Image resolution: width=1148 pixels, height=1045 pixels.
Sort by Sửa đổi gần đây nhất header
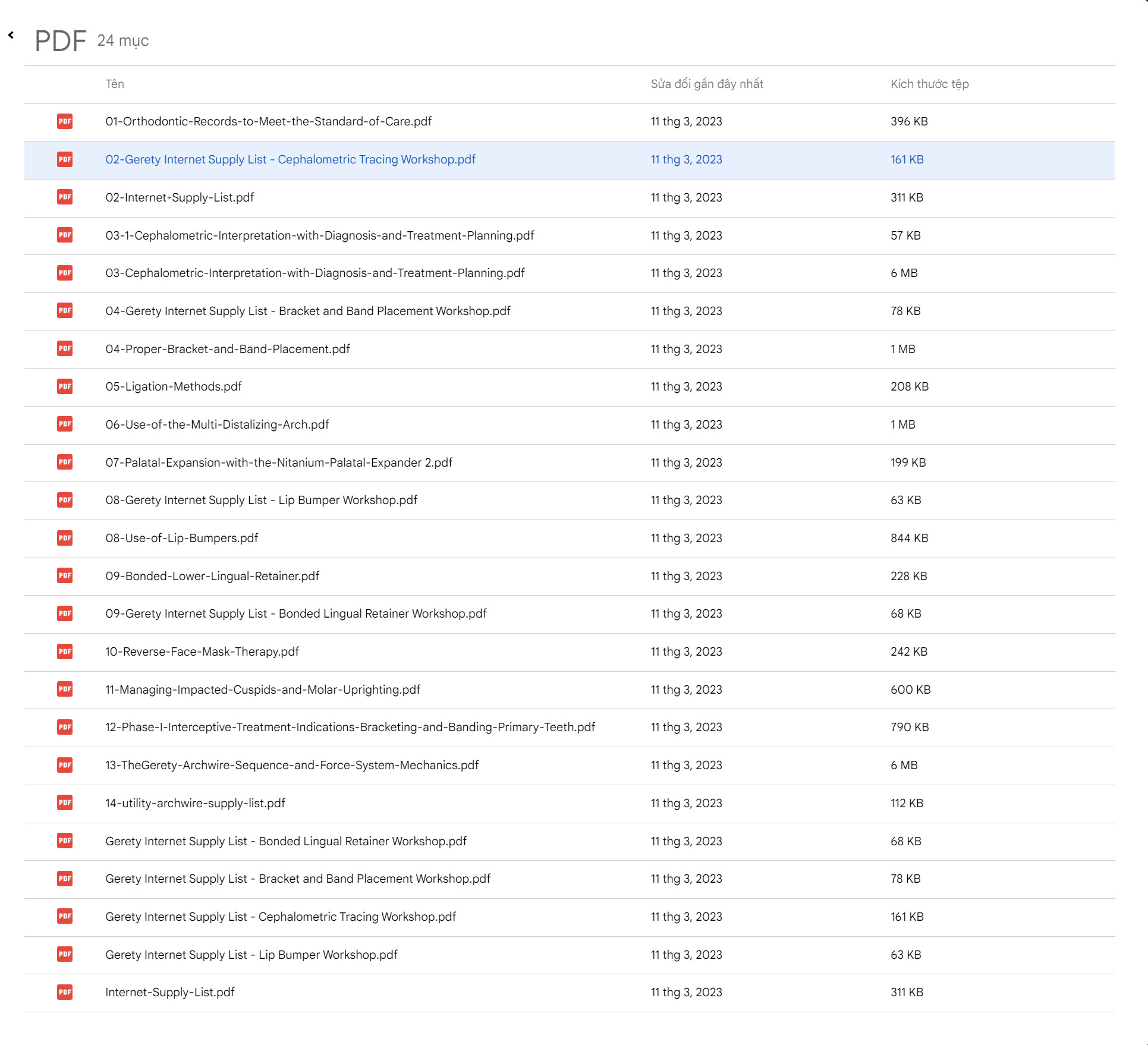point(707,84)
